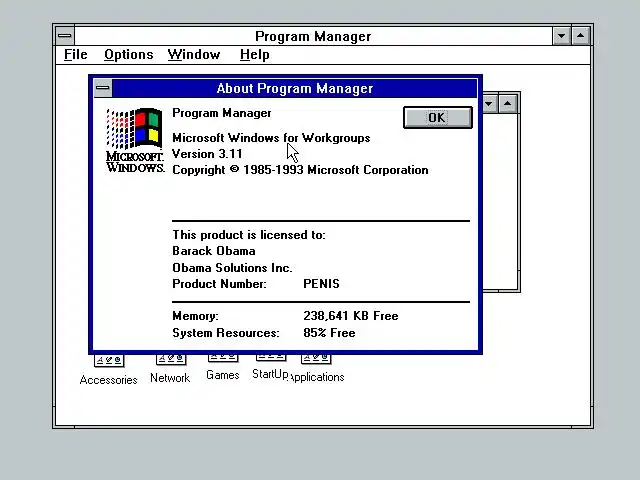The height and width of the screenshot is (480, 640).
Task: Click the Memory: label
Action: (195, 316)
